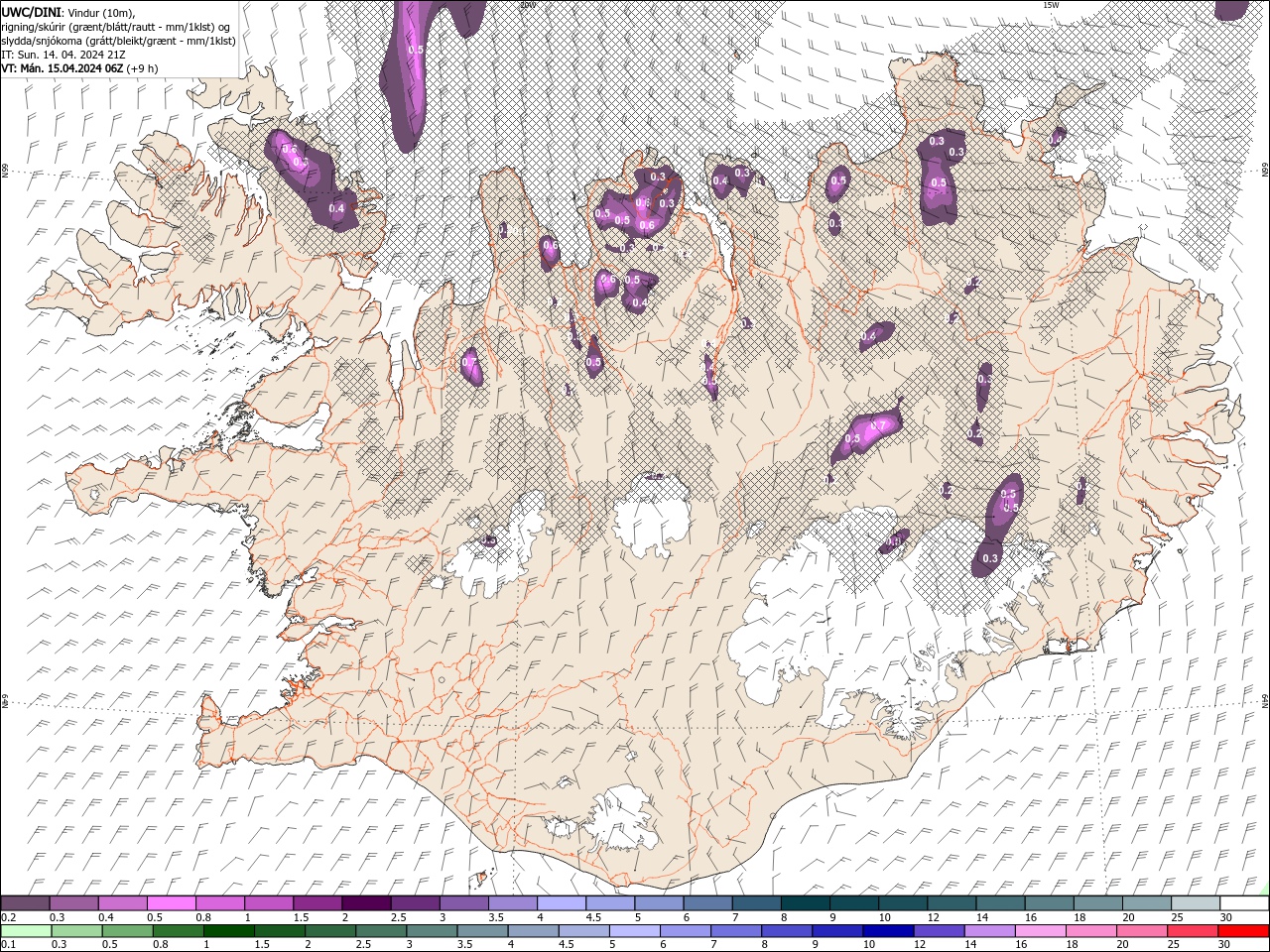
Task: Click the 'rigning/skúrir' legend description line
Action: pyautogui.click(x=117, y=27)
